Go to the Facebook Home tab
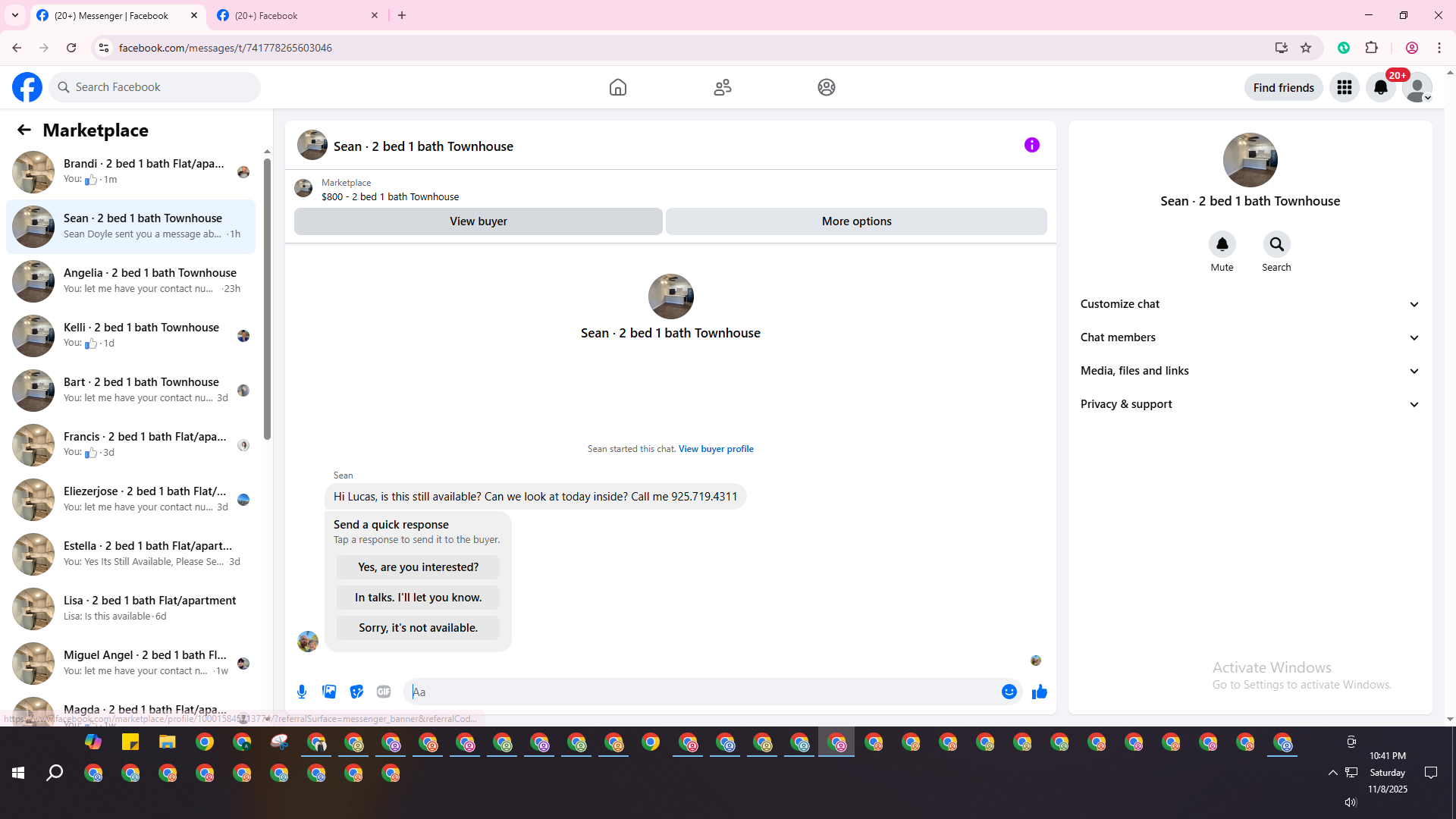This screenshot has width=1456, height=819. tap(617, 87)
